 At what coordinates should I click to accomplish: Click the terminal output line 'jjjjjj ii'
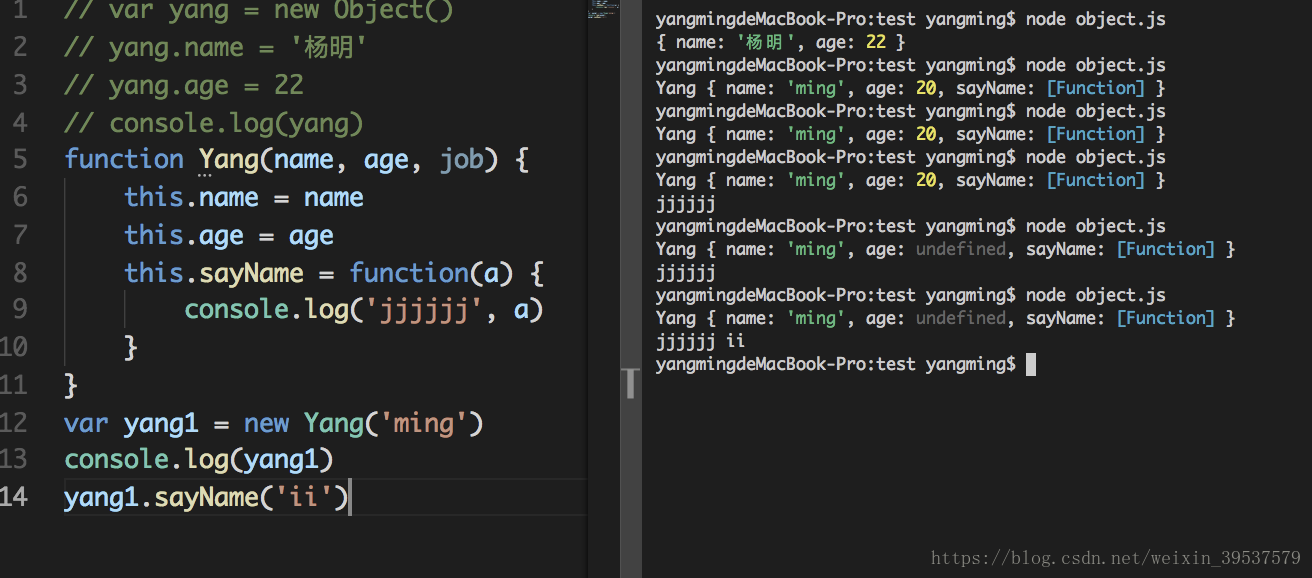700,341
